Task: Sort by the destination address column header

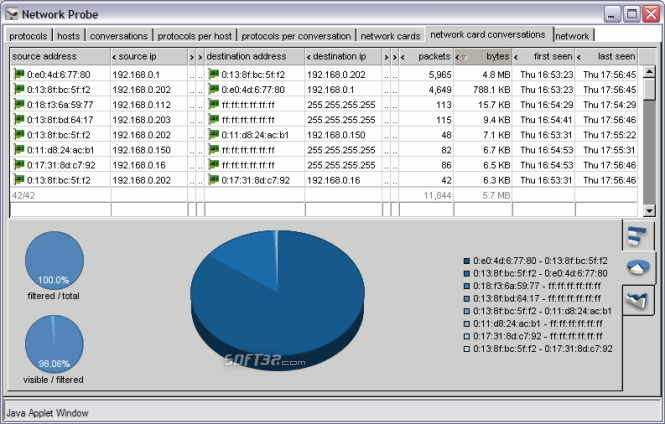Action: tap(254, 56)
